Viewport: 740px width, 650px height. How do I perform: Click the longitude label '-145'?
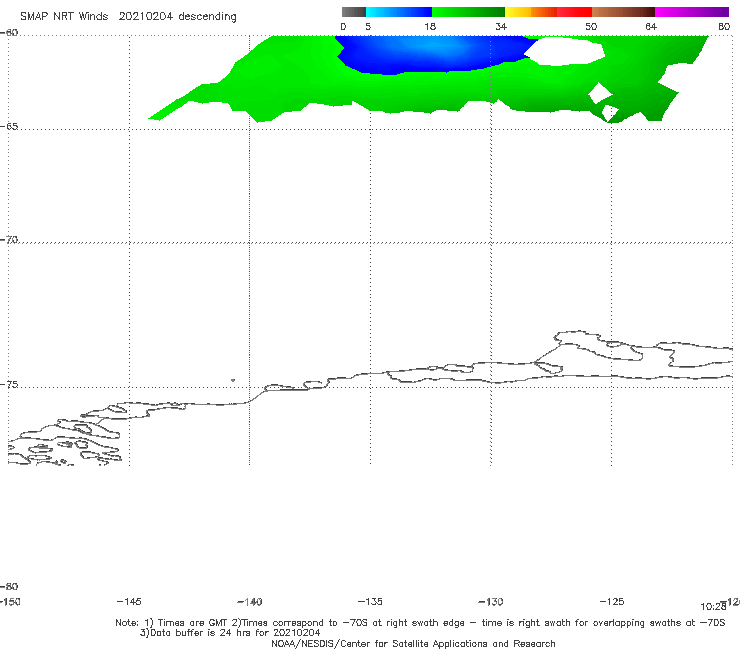click(x=129, y=602)
